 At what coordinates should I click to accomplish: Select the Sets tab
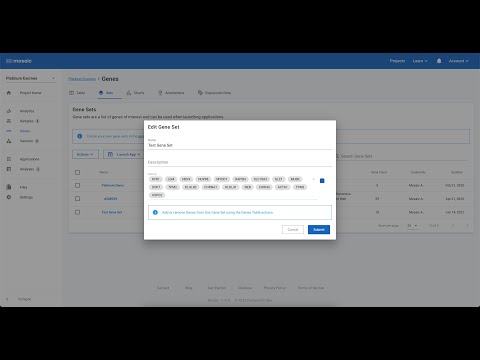106,93
